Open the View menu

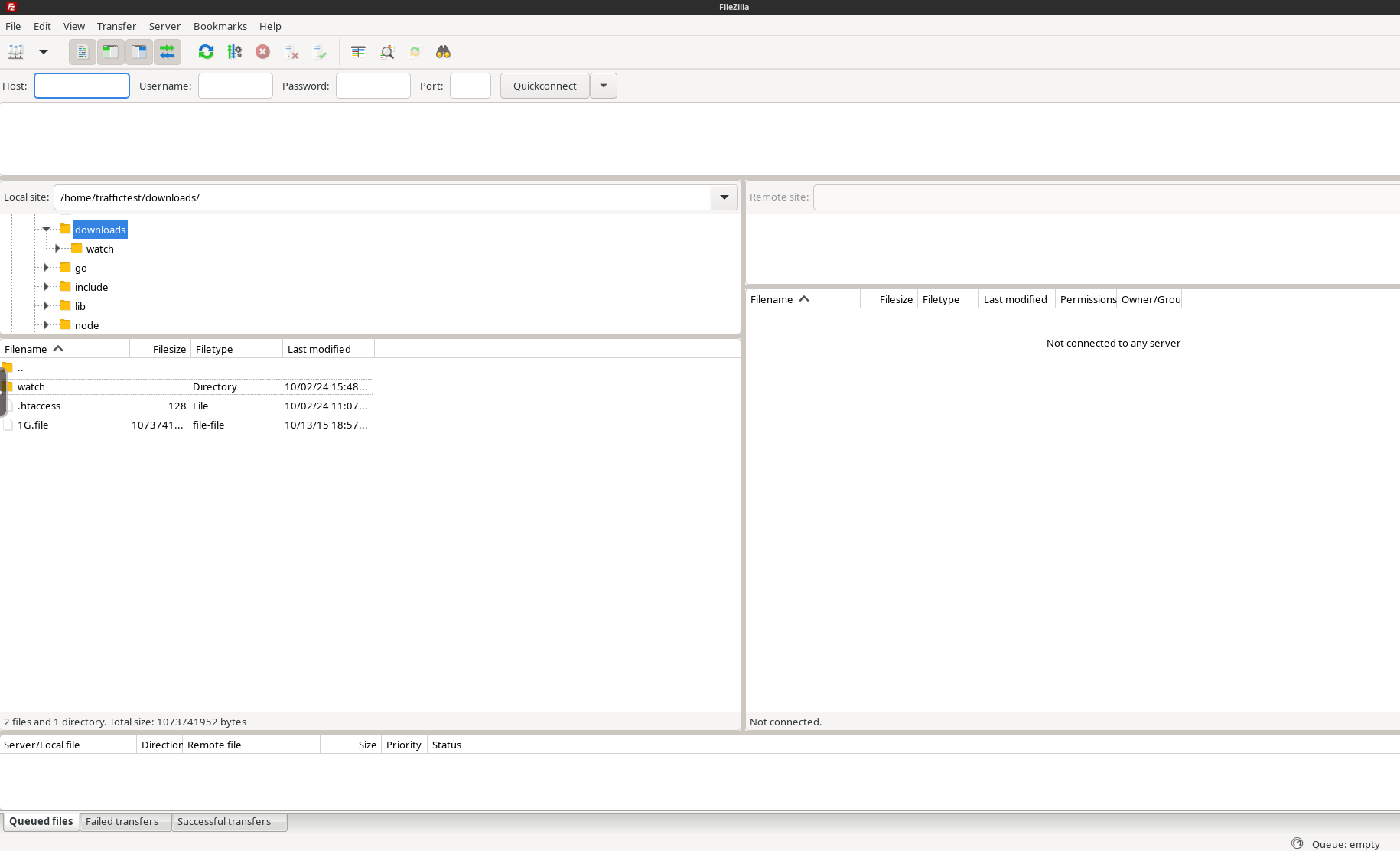[74, 26]
